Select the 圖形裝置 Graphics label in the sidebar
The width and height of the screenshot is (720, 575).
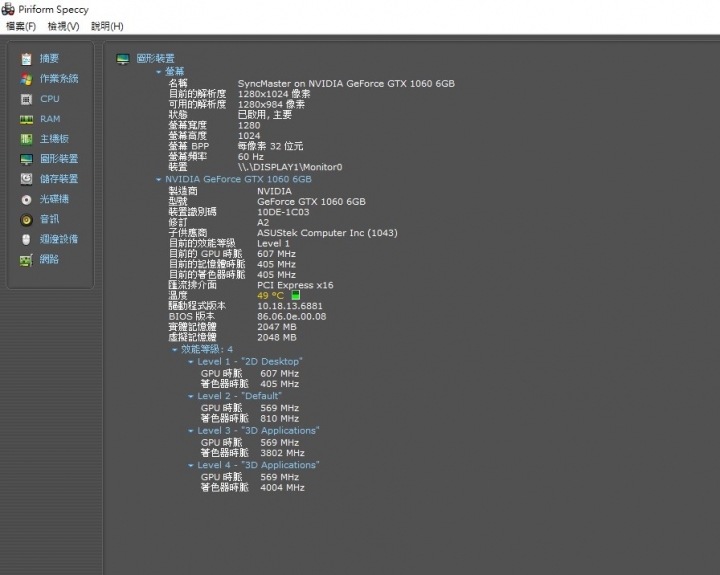(59, 159)
